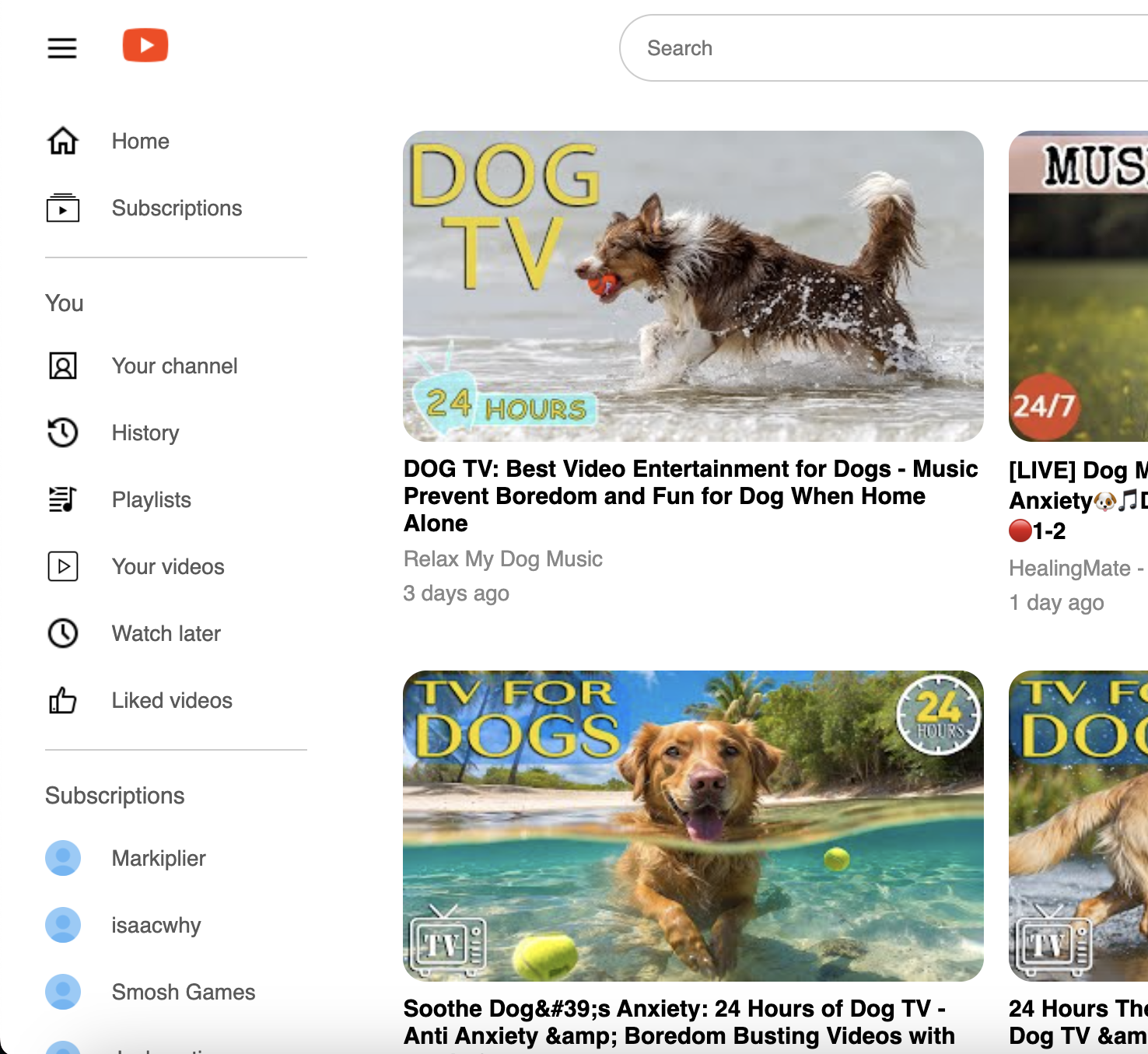Click the Watch later clock icon

(x=63, y=633)
